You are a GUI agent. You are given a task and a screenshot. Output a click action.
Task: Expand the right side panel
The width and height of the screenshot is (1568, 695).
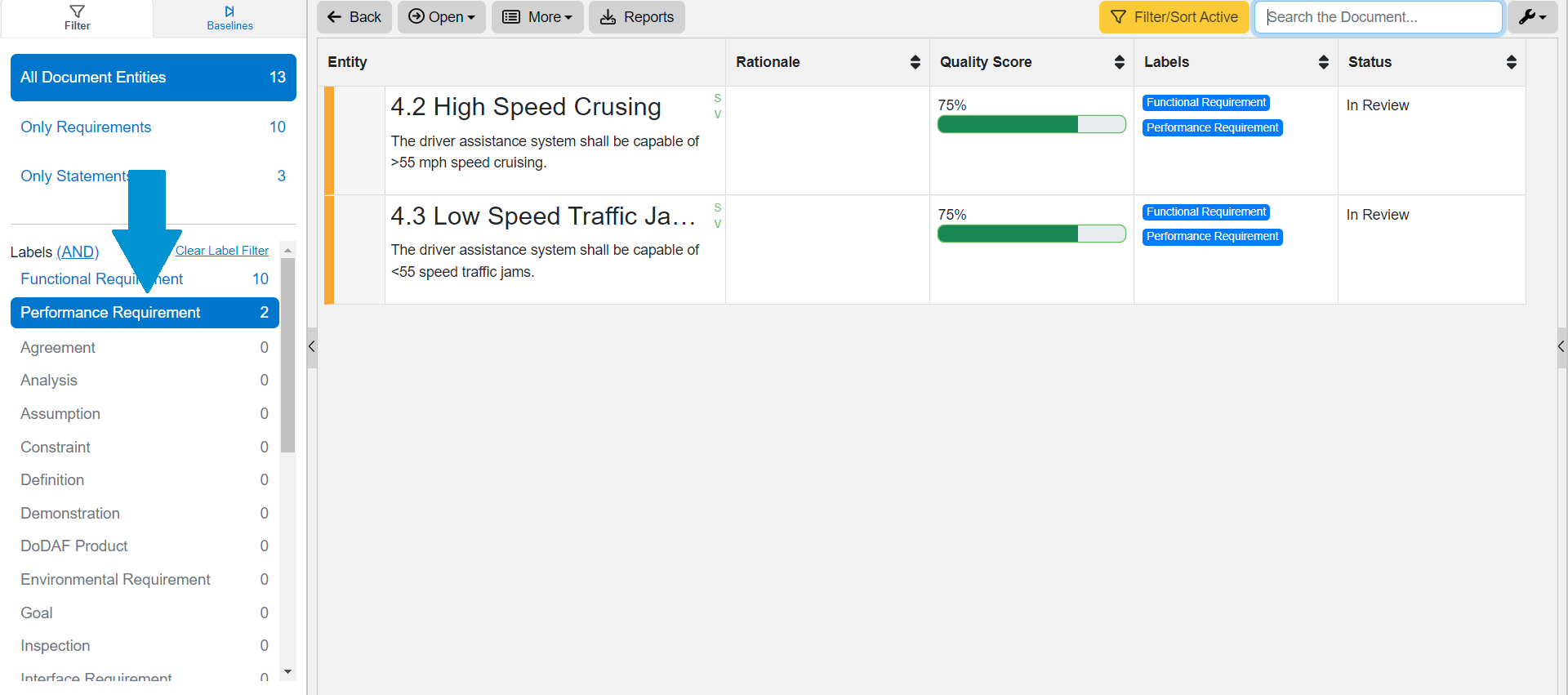tap(1561, 347)
